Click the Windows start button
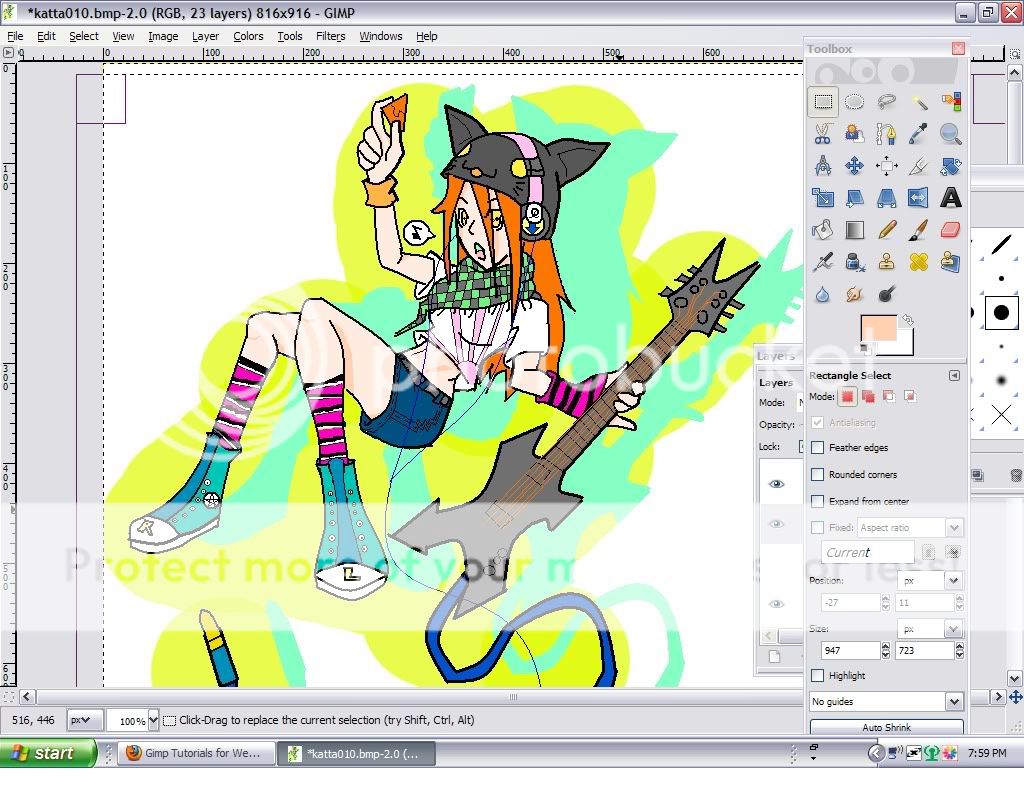Viewport: 1024px width, 789px height. click(48, 753)
